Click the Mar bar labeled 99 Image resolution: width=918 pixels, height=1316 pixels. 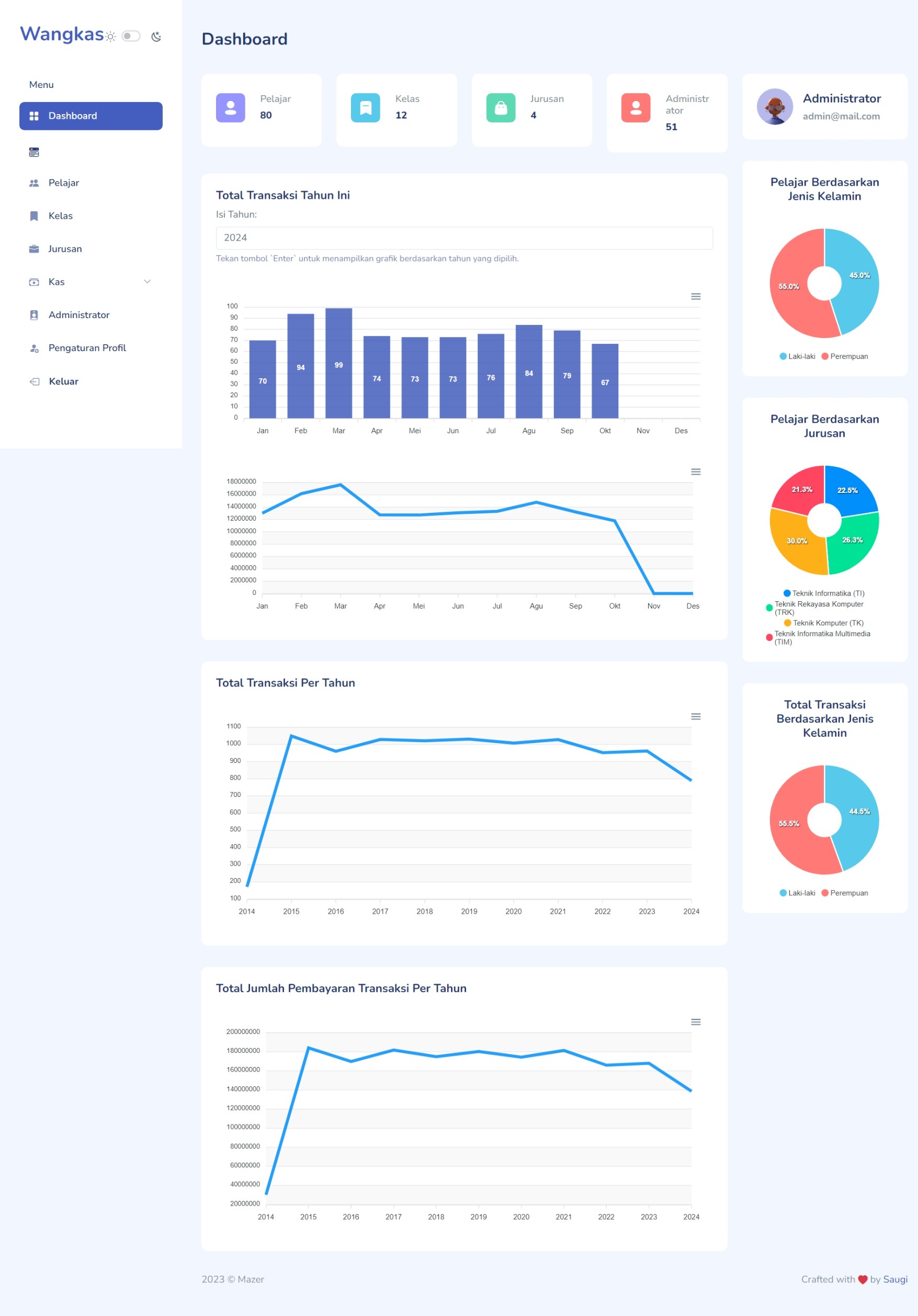338,363
